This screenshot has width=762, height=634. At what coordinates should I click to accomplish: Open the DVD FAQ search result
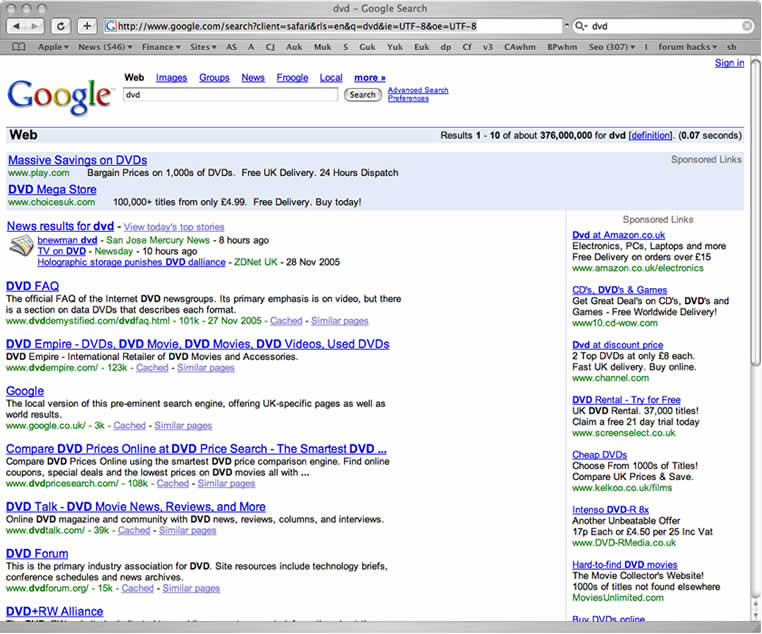pos(33,286)
